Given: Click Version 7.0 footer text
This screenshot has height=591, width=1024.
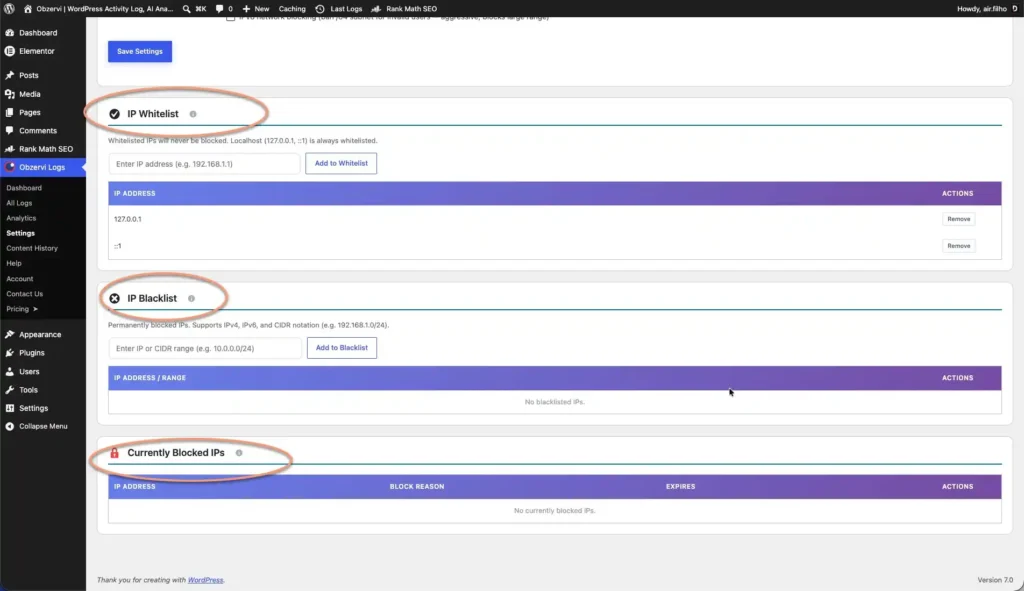Looking at the screenshot, I should (x=995, y=580).
